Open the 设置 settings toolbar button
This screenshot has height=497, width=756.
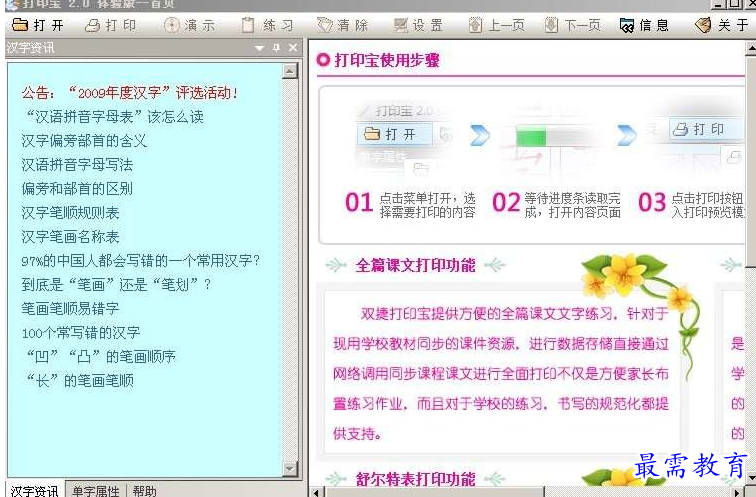pyautogui.click(x=418, y=25)
